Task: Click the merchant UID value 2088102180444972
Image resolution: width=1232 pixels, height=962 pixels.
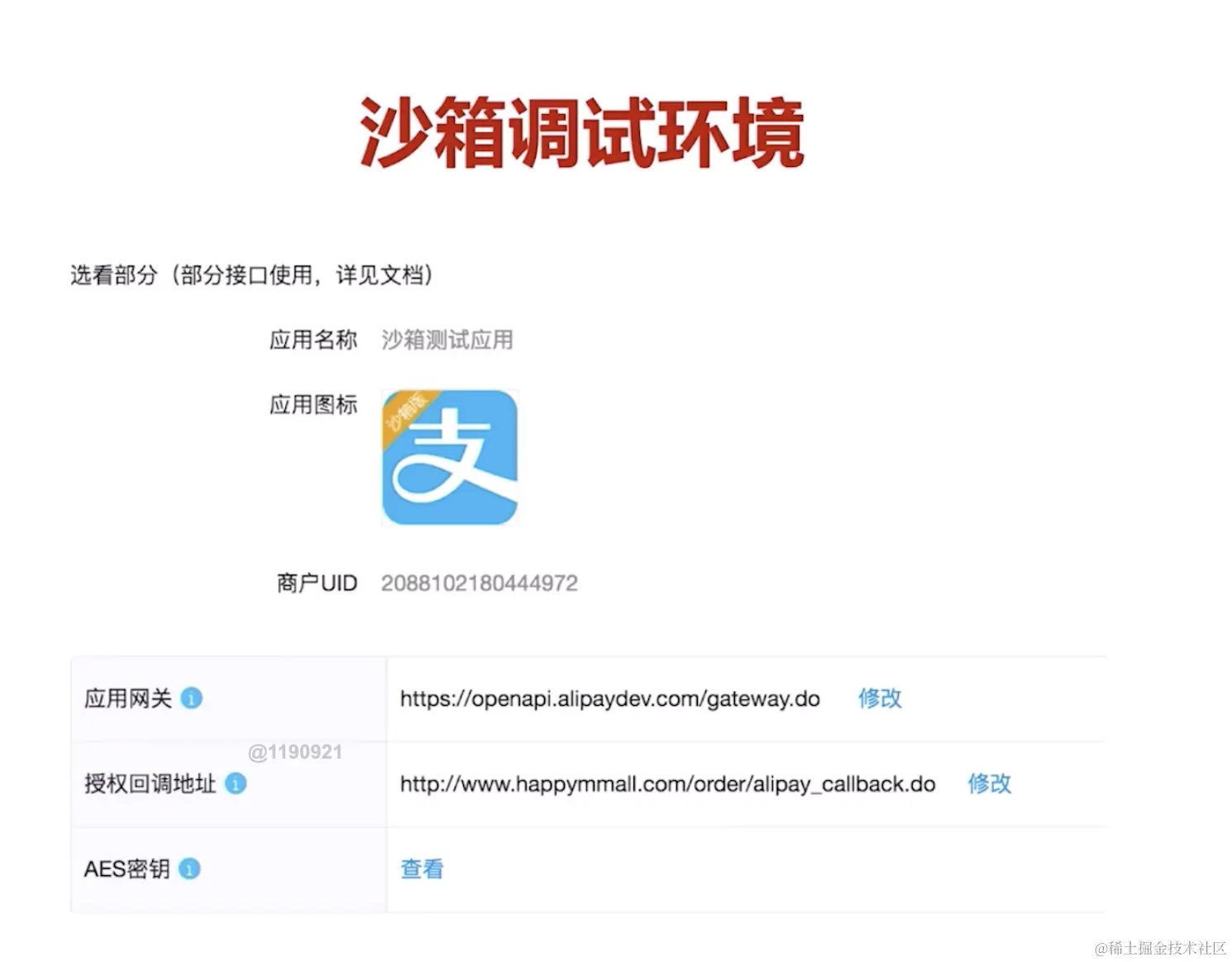Action: click(480, 583)
